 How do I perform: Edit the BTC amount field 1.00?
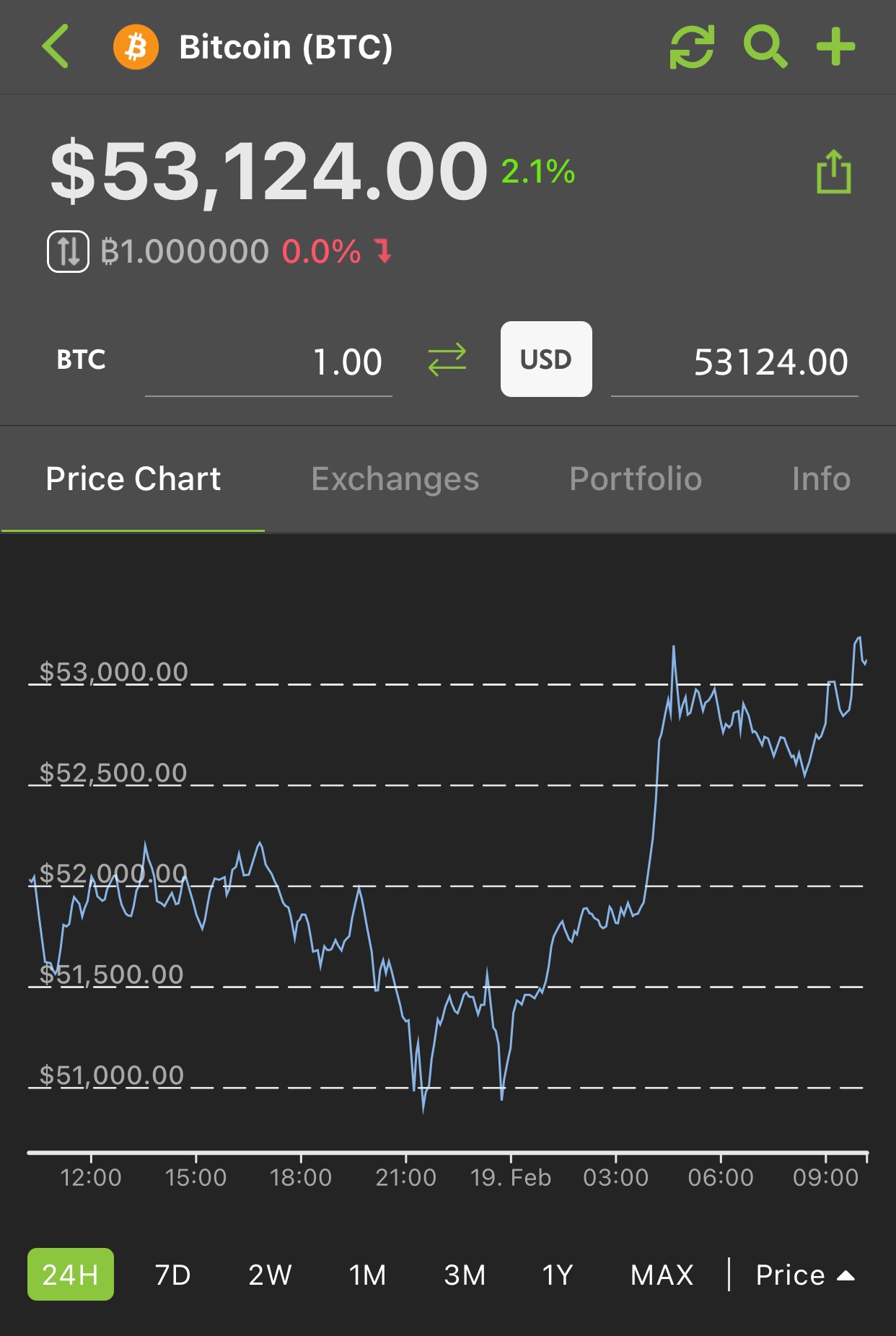[268, 362]
